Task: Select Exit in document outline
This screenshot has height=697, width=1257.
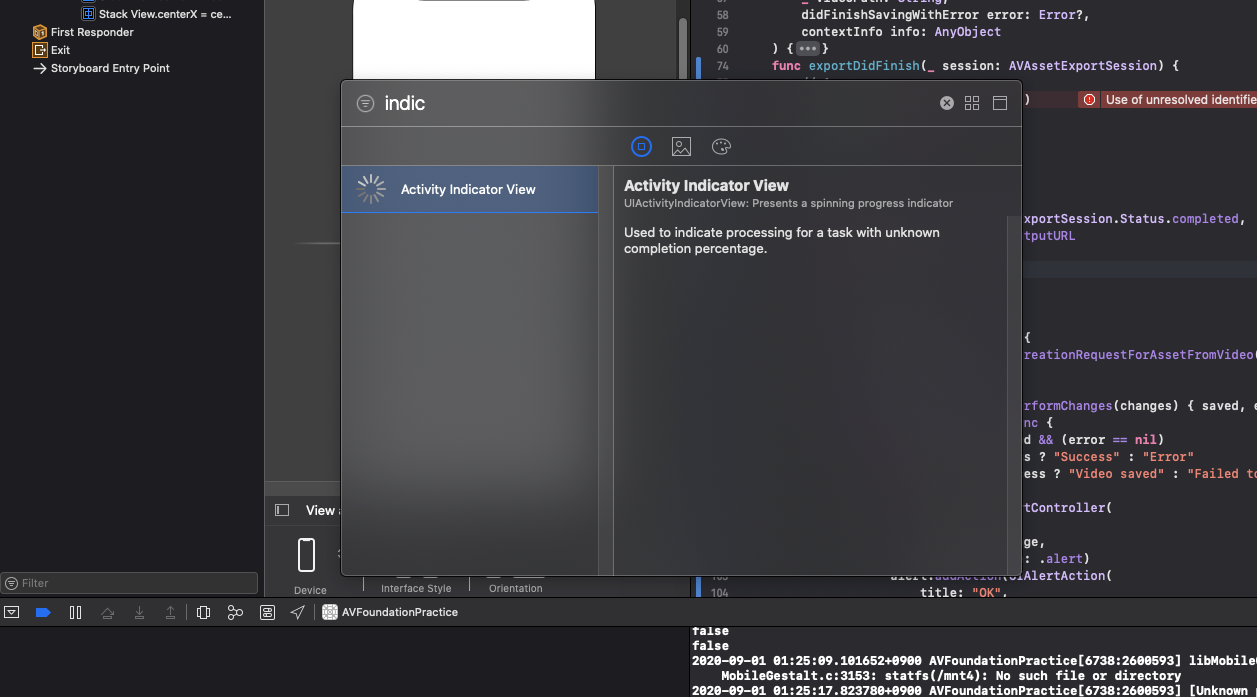Action: pyautogui.click(x=60, y=50)
